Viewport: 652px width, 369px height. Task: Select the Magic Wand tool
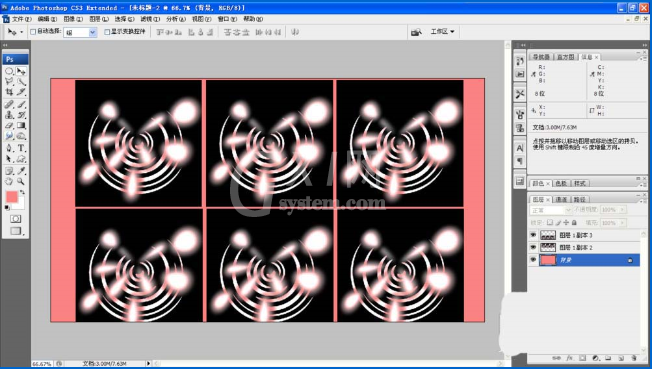coord(21,82)
